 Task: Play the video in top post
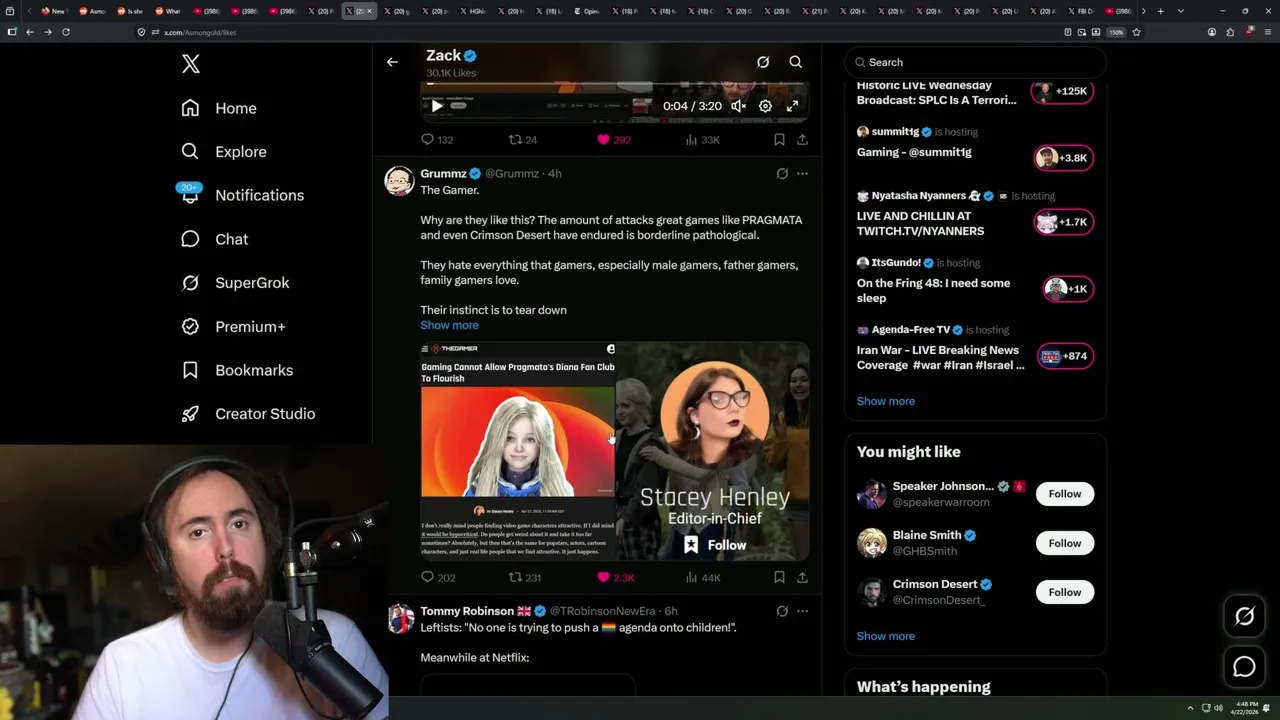[x=436, y=106]
